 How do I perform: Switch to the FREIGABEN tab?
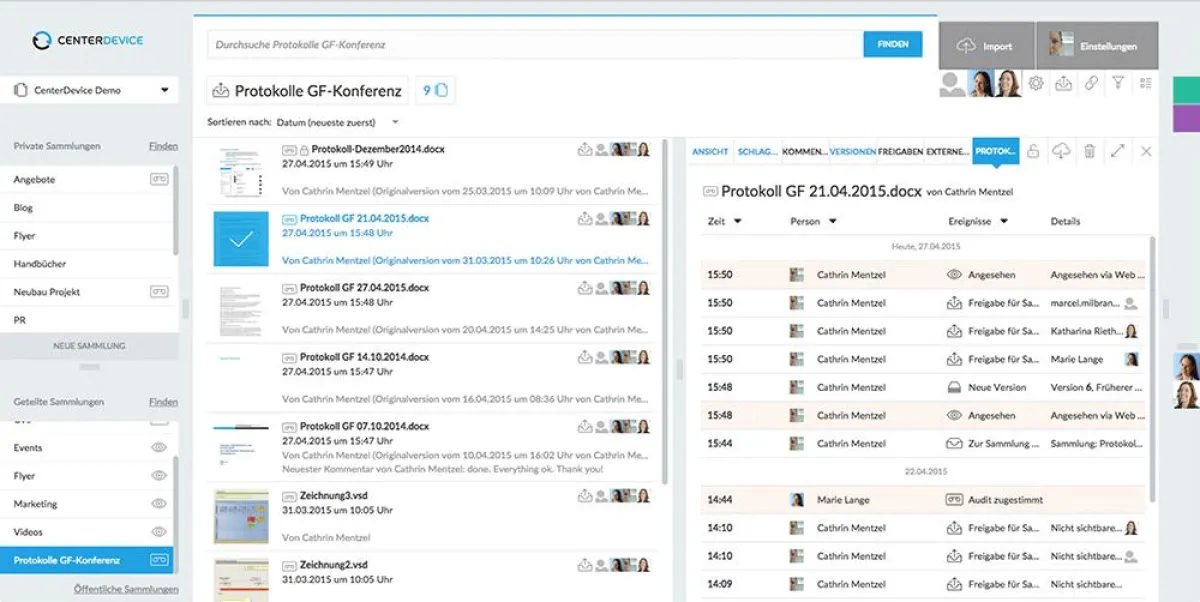coord(901,151)
